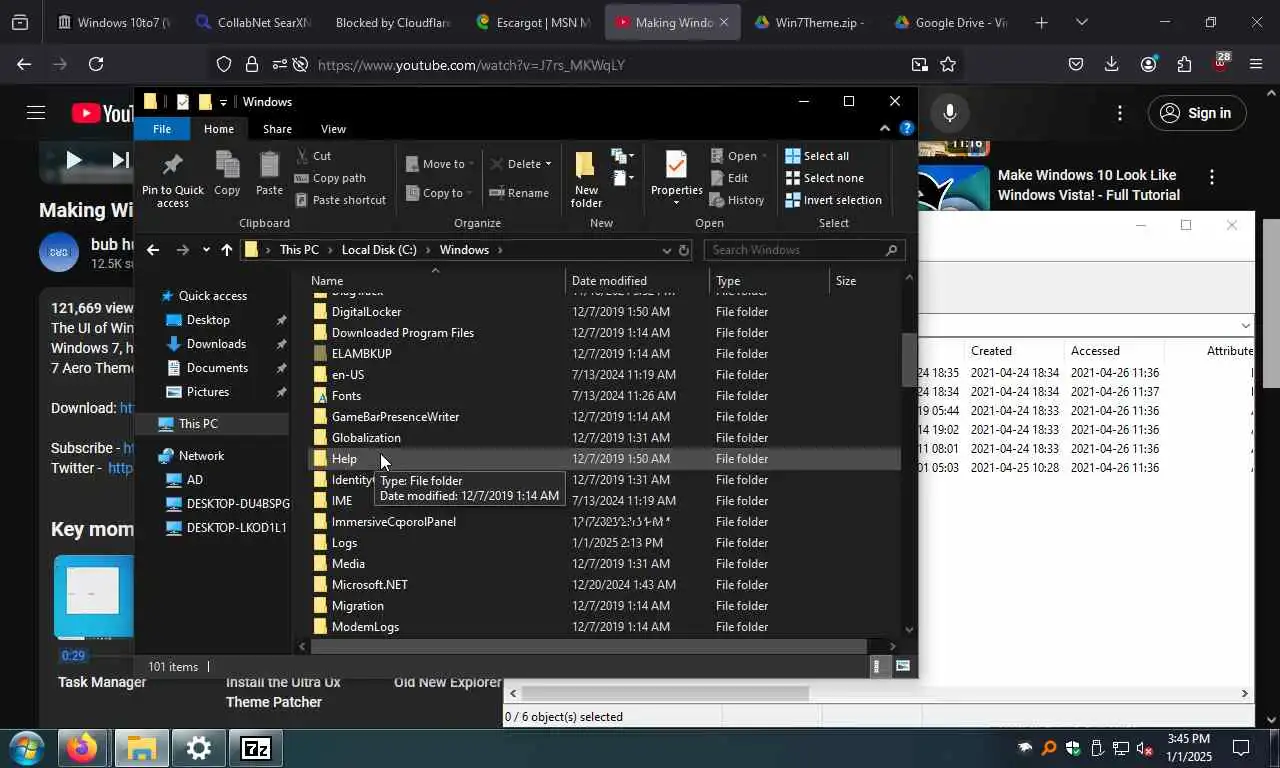Customize Quick Access Toolbar dropdown arrow
Image resolution: width=1280 pixels, height=768 pixels.
pos(223,102)
